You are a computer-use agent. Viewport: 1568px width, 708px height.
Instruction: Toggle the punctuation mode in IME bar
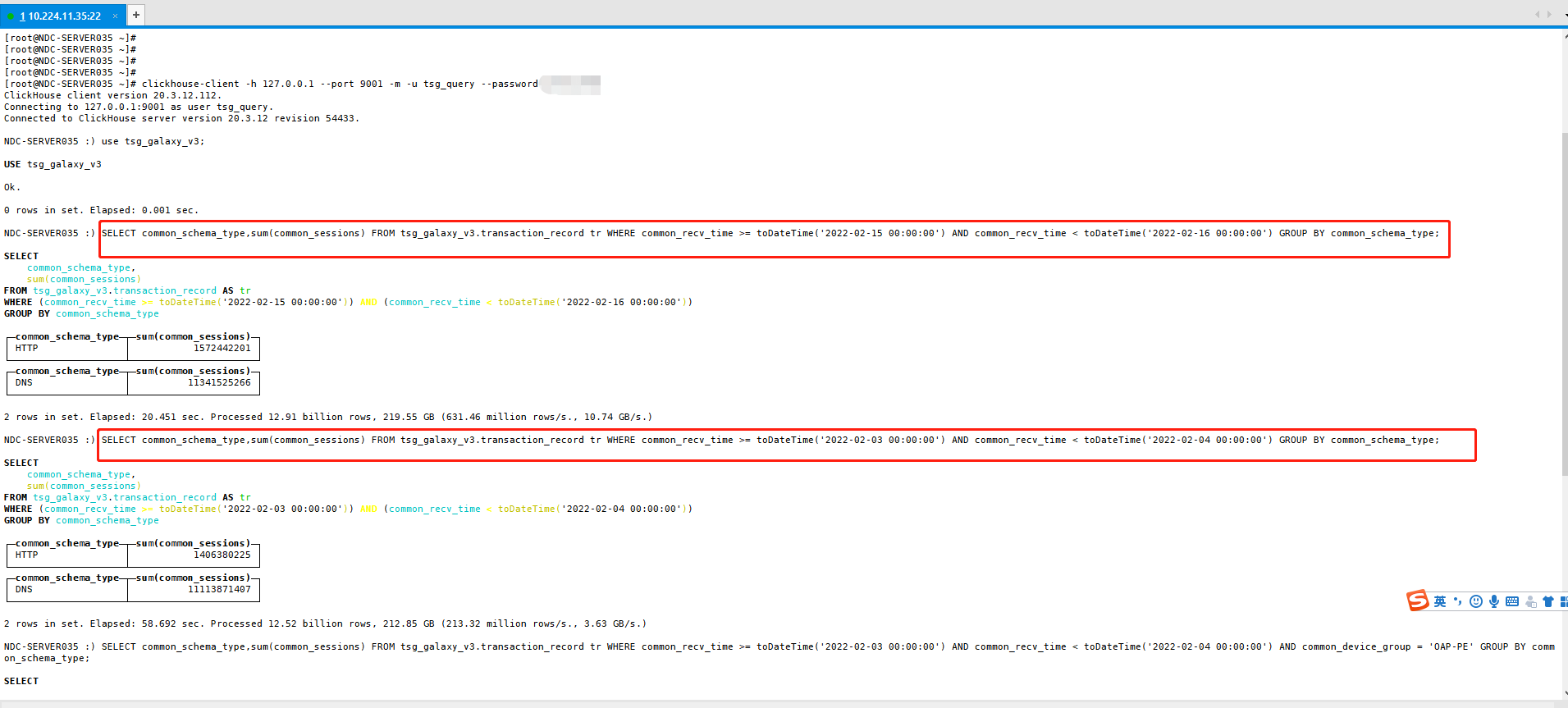pos(1458,601)
